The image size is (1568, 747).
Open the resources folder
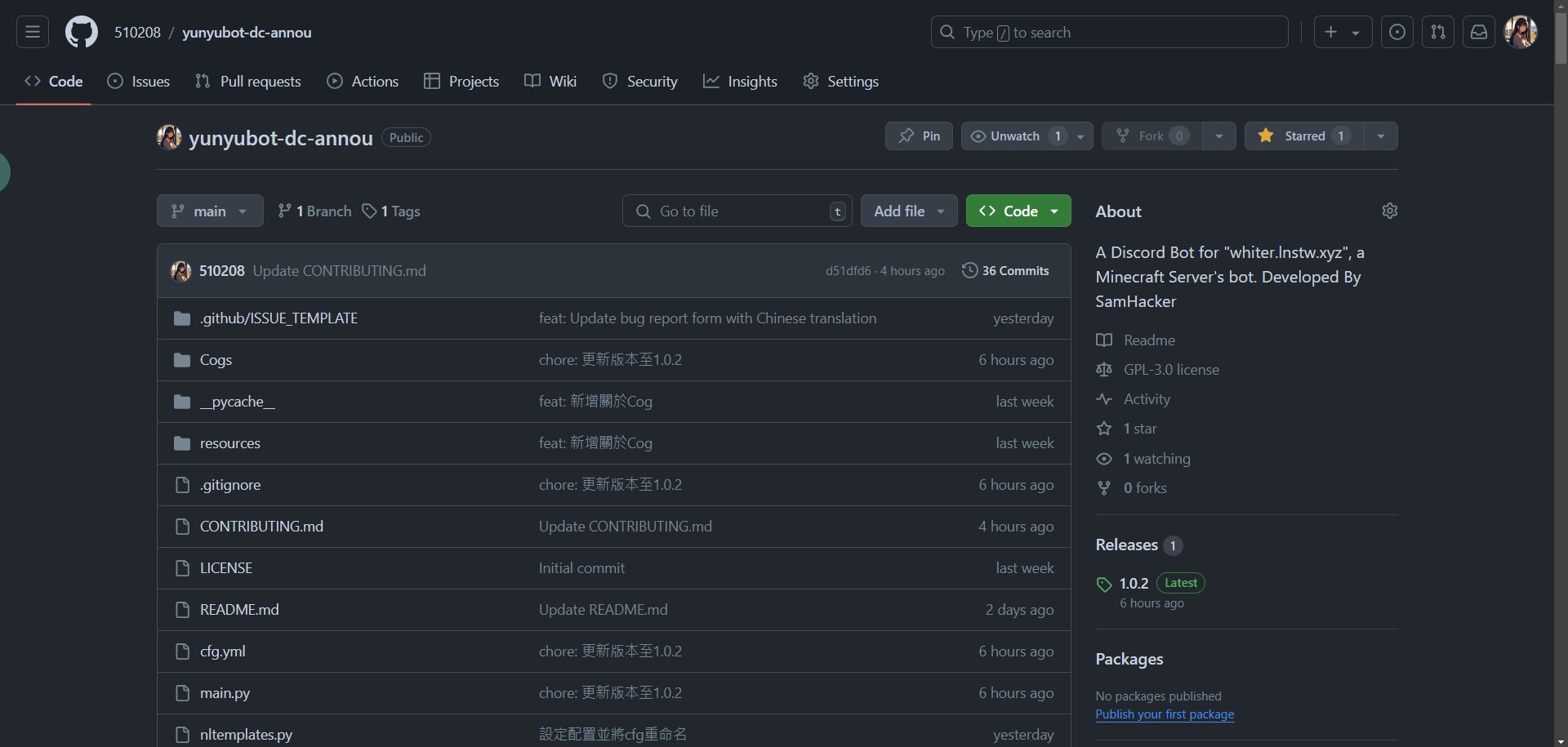230,443
